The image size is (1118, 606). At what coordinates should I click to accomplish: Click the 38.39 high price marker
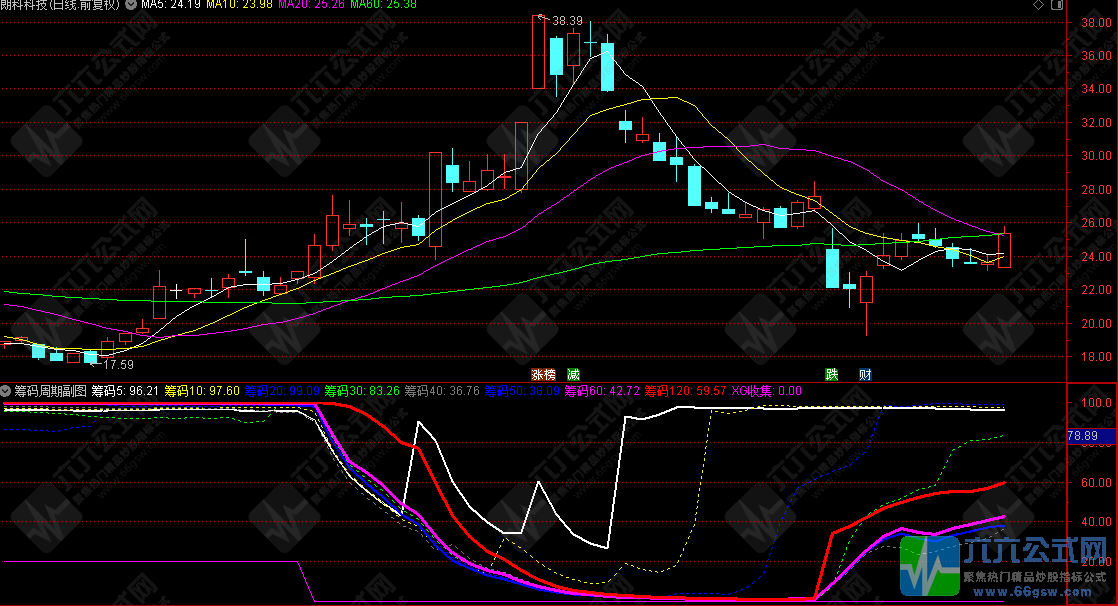566,20
